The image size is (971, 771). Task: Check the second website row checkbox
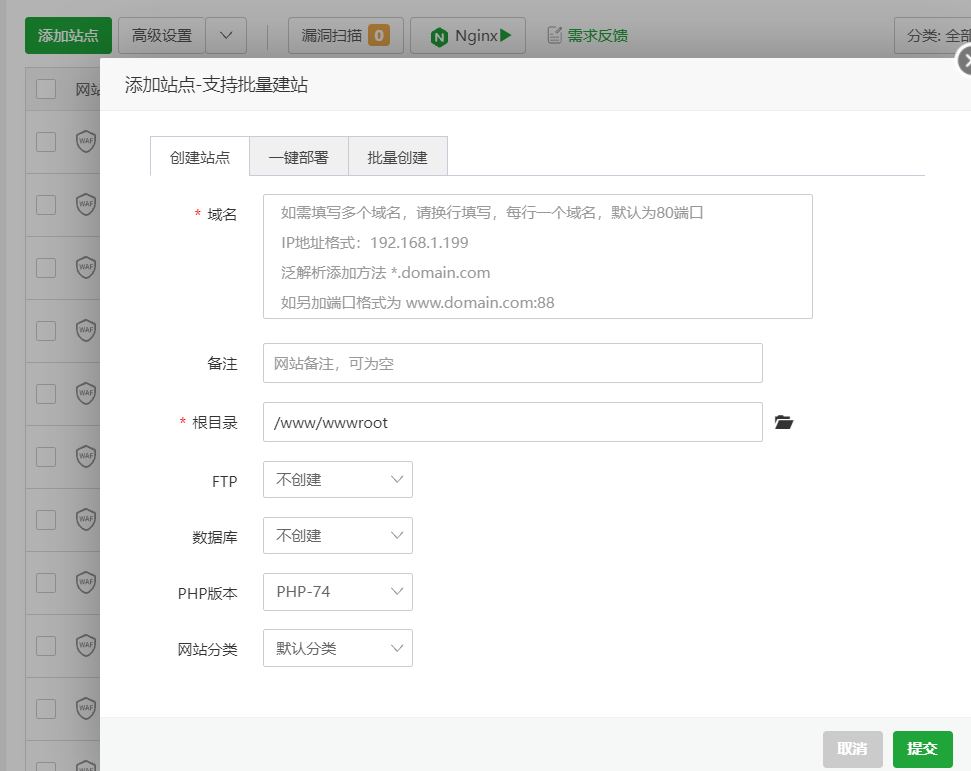tap(46, 204)
